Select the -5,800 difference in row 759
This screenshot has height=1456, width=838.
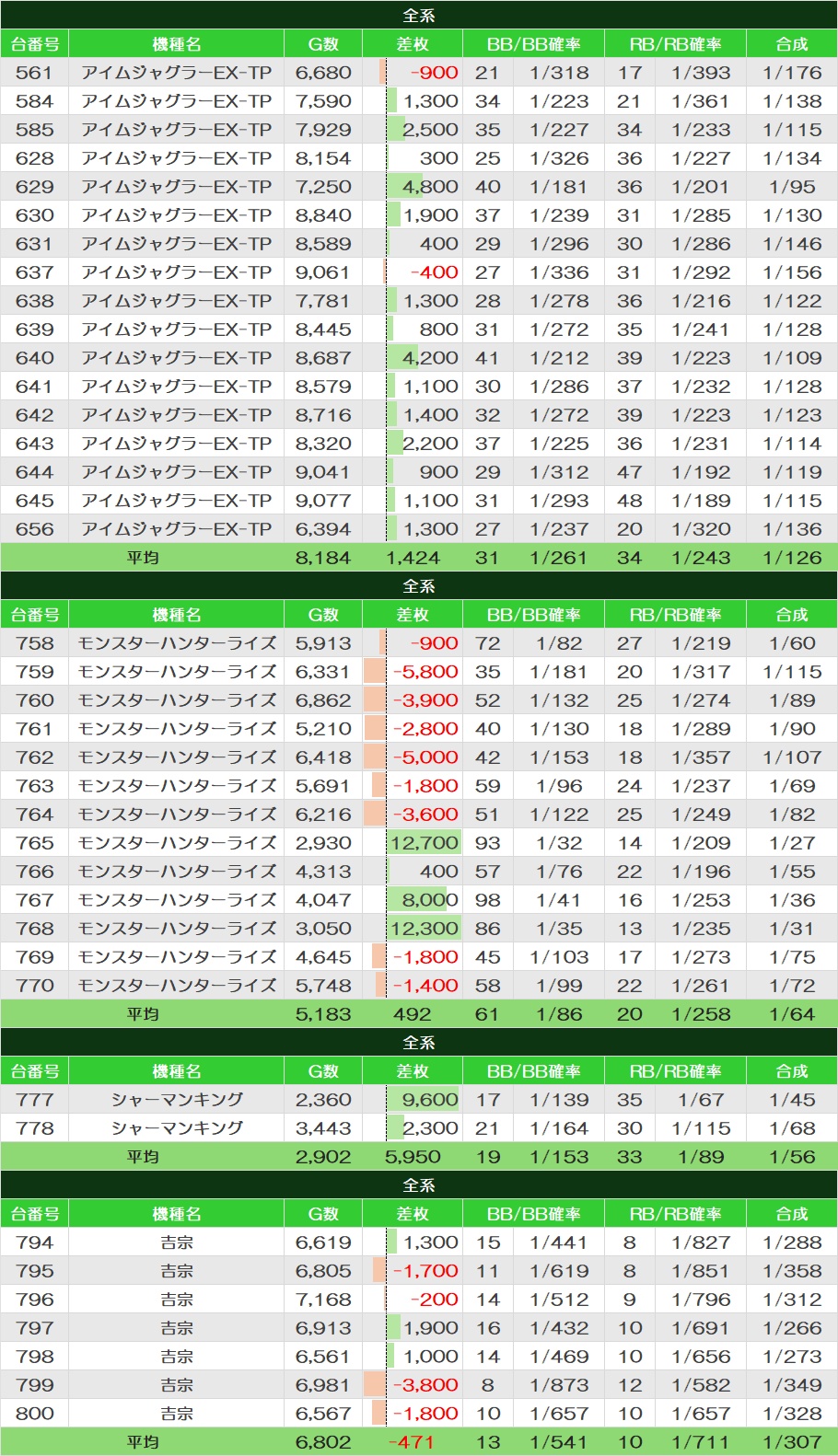(x=425, y=672)
